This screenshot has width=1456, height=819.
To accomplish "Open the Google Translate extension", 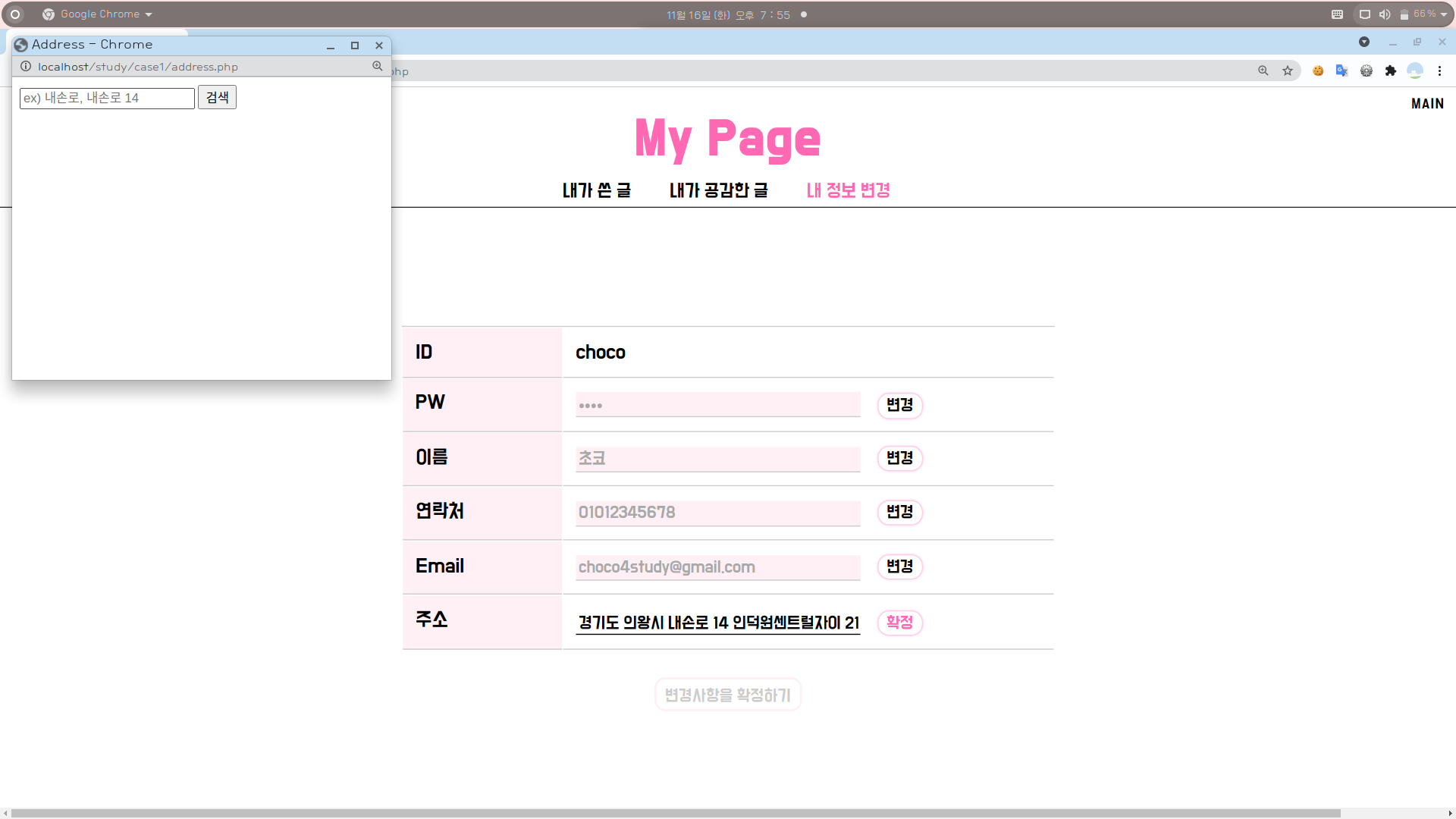I will tap(1341, 71).
